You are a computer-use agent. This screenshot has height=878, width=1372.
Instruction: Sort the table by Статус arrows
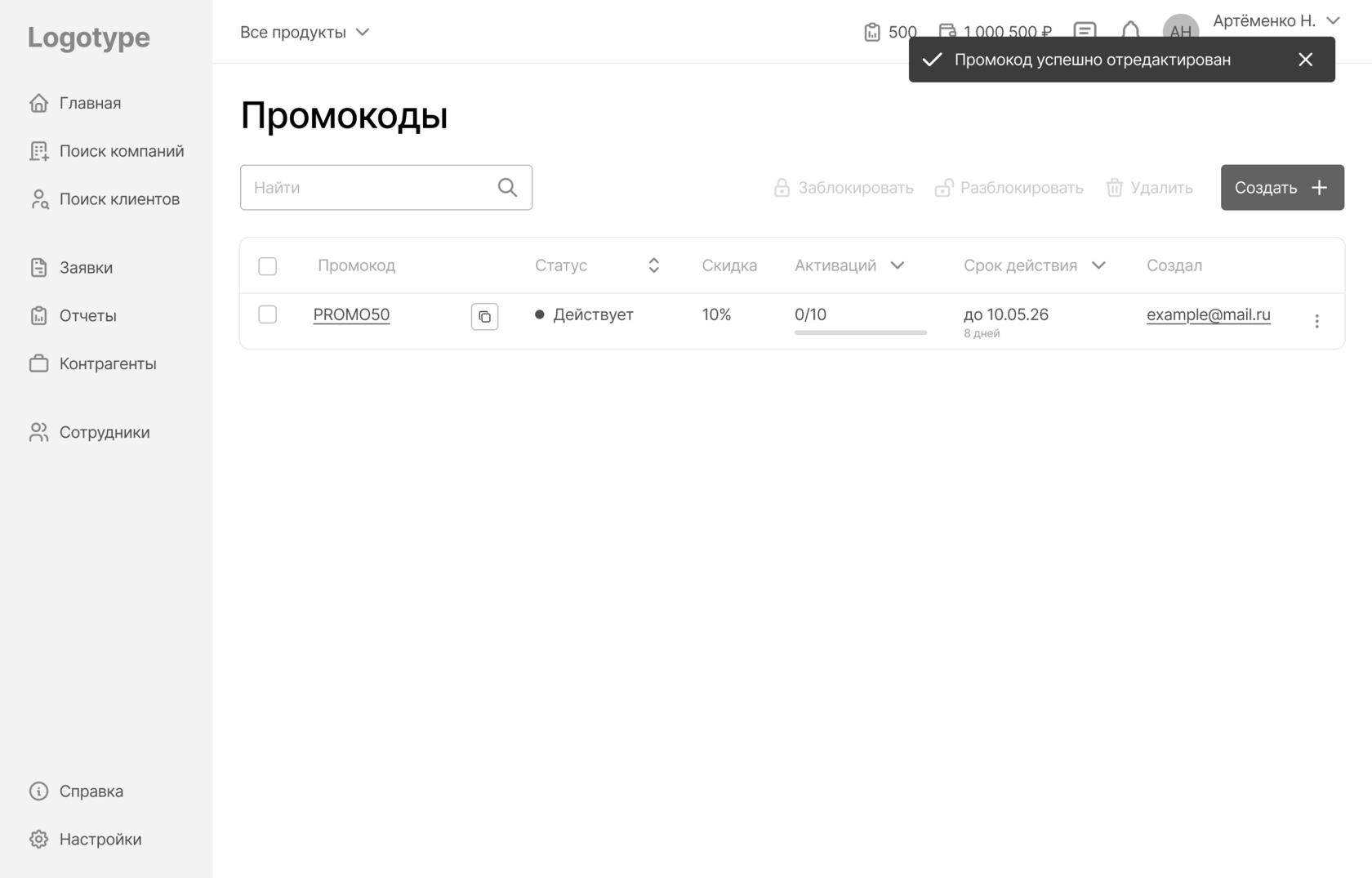point(653,265)
